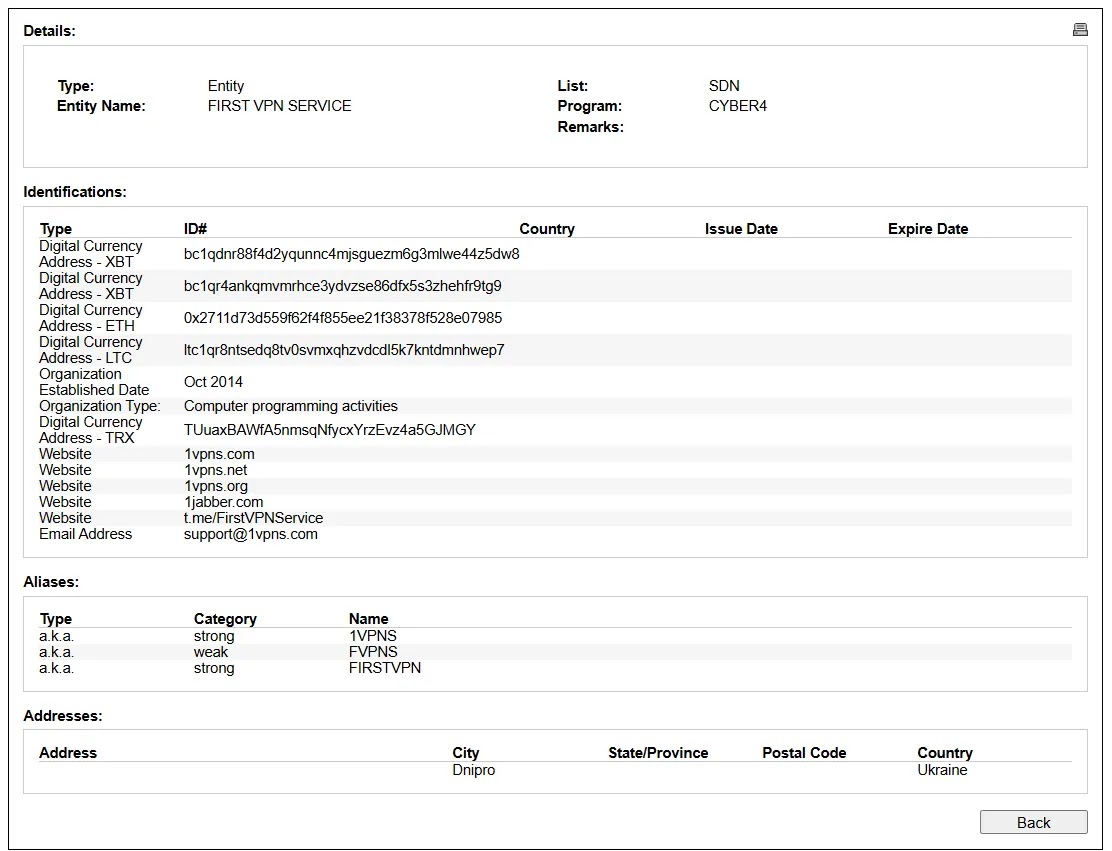1112x851 pixels.
Task: Click the Organization Established Date label
Action: tap(94, 382)
